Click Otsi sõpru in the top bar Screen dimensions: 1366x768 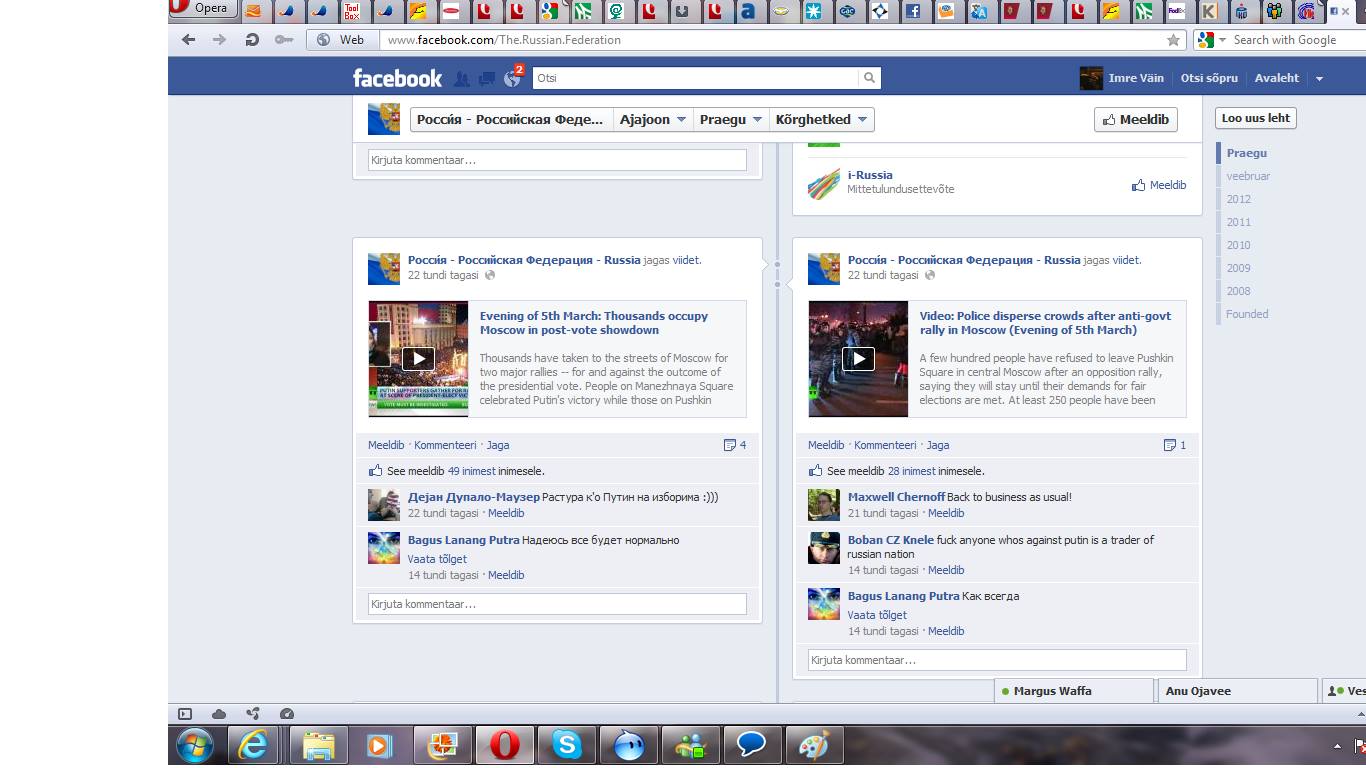tap(1209, 78)
